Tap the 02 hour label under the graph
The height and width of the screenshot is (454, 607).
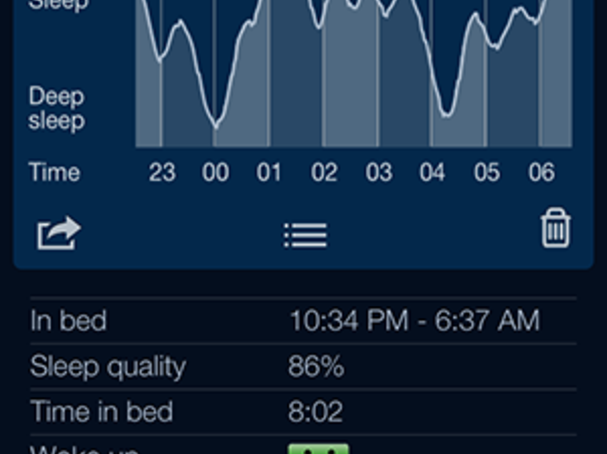pyautogui.click(x=324, y=173)
